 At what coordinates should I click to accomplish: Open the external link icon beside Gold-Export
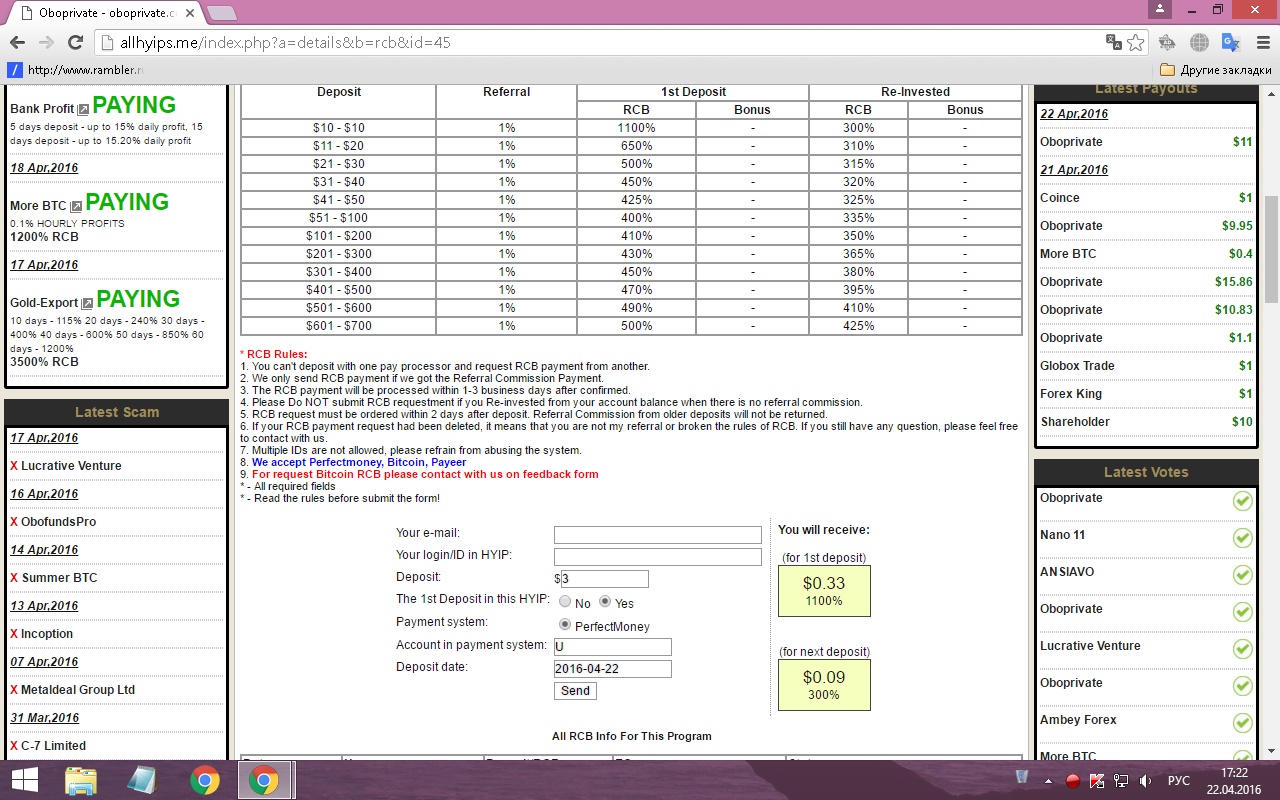(87, 303)
